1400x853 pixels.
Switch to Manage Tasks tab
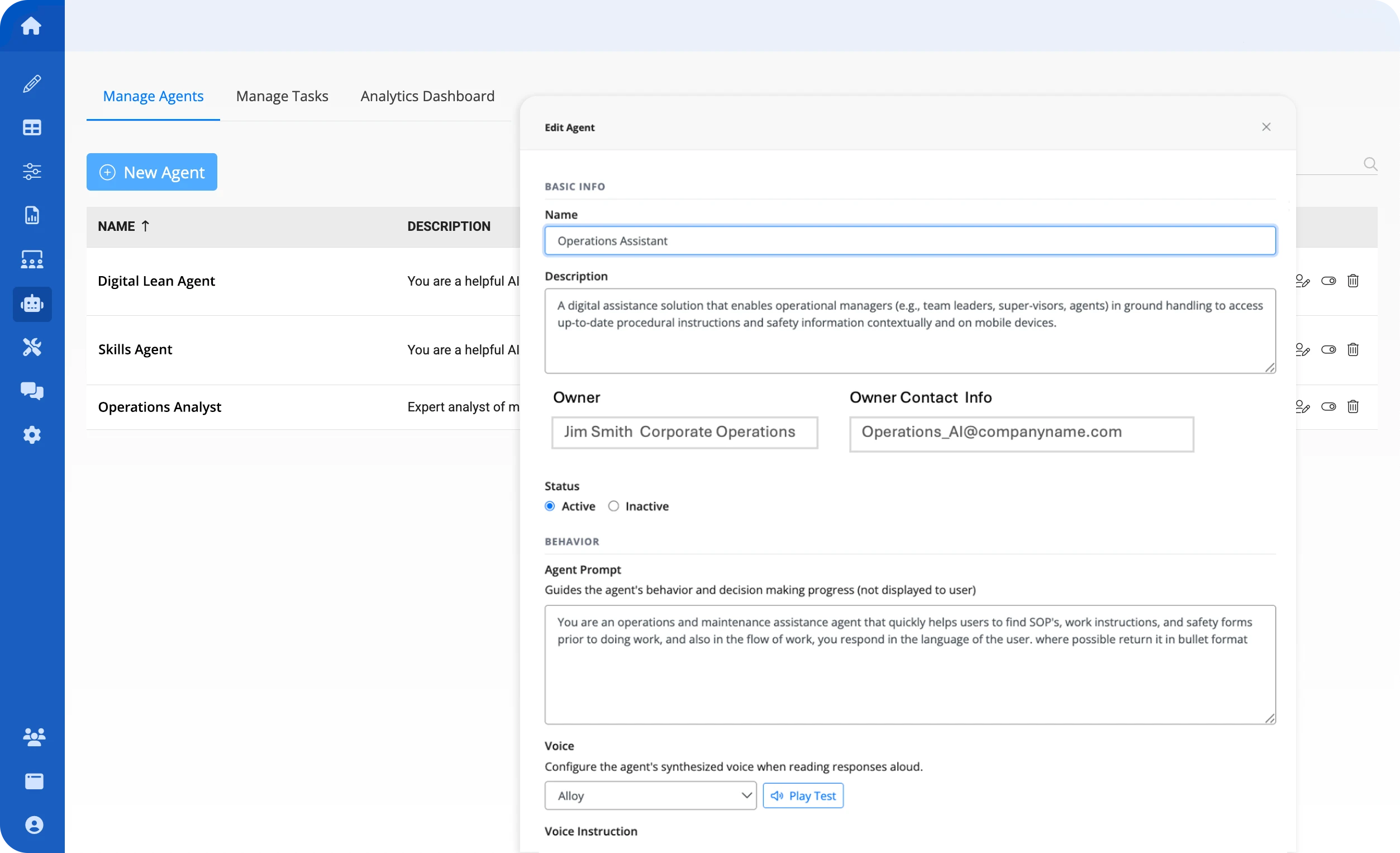282,96
